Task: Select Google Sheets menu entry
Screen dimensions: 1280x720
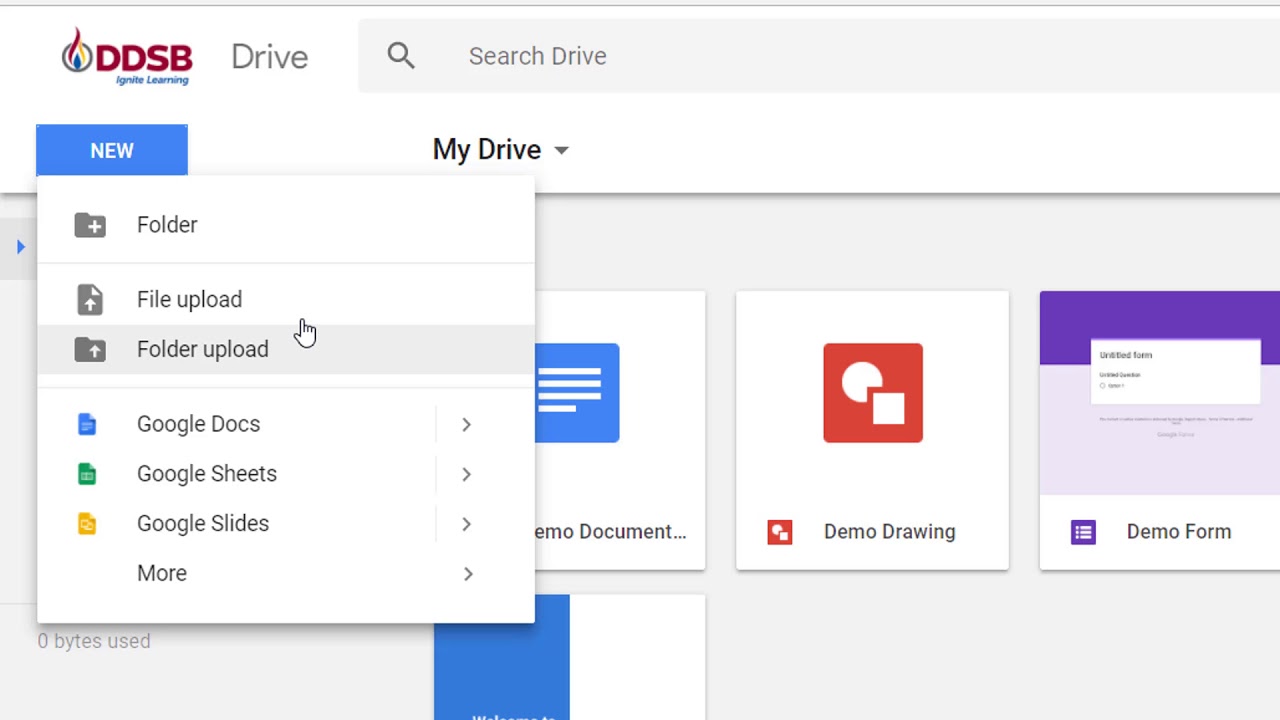Action: (286, 474)
